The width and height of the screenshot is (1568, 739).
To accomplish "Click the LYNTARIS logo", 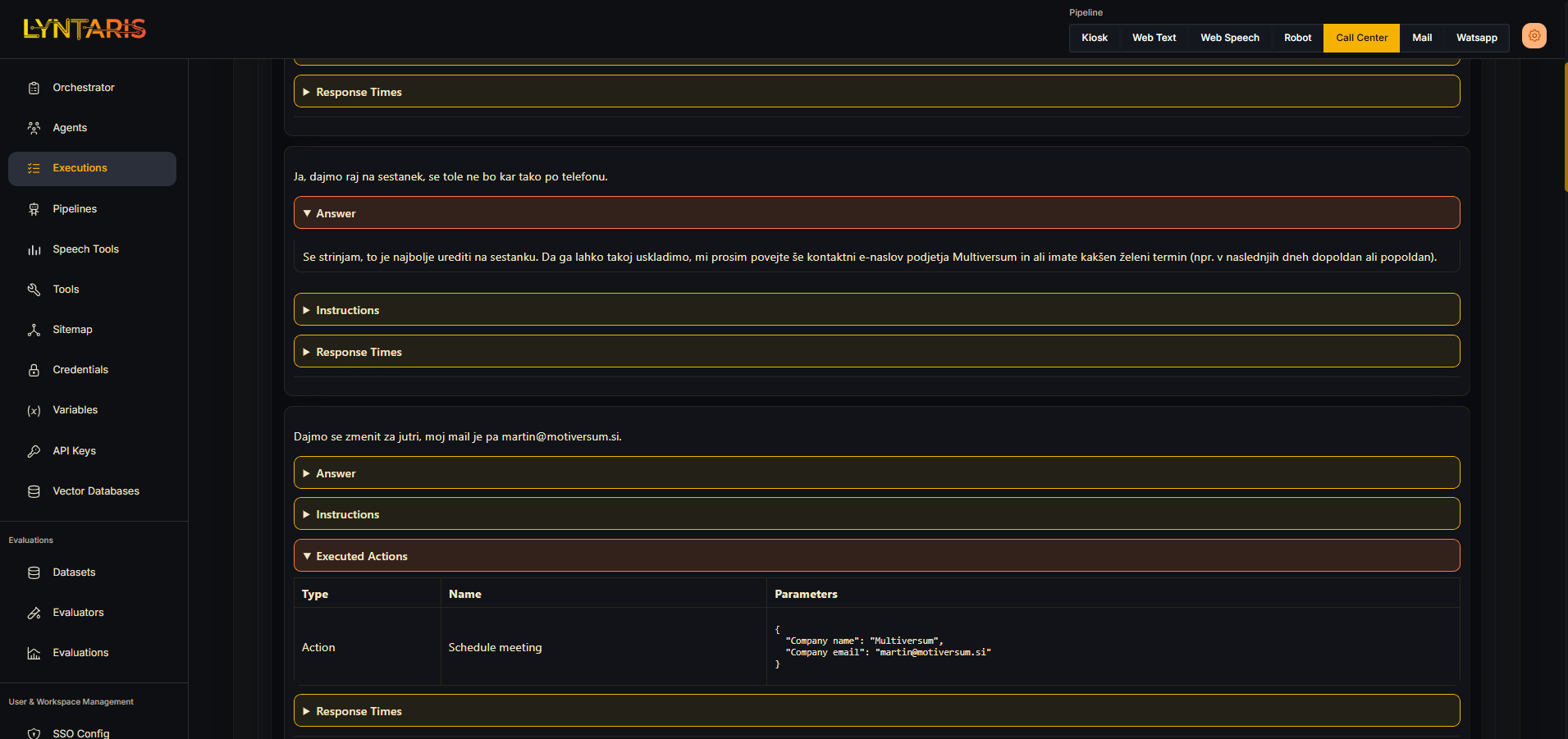I will pos(85,30).
